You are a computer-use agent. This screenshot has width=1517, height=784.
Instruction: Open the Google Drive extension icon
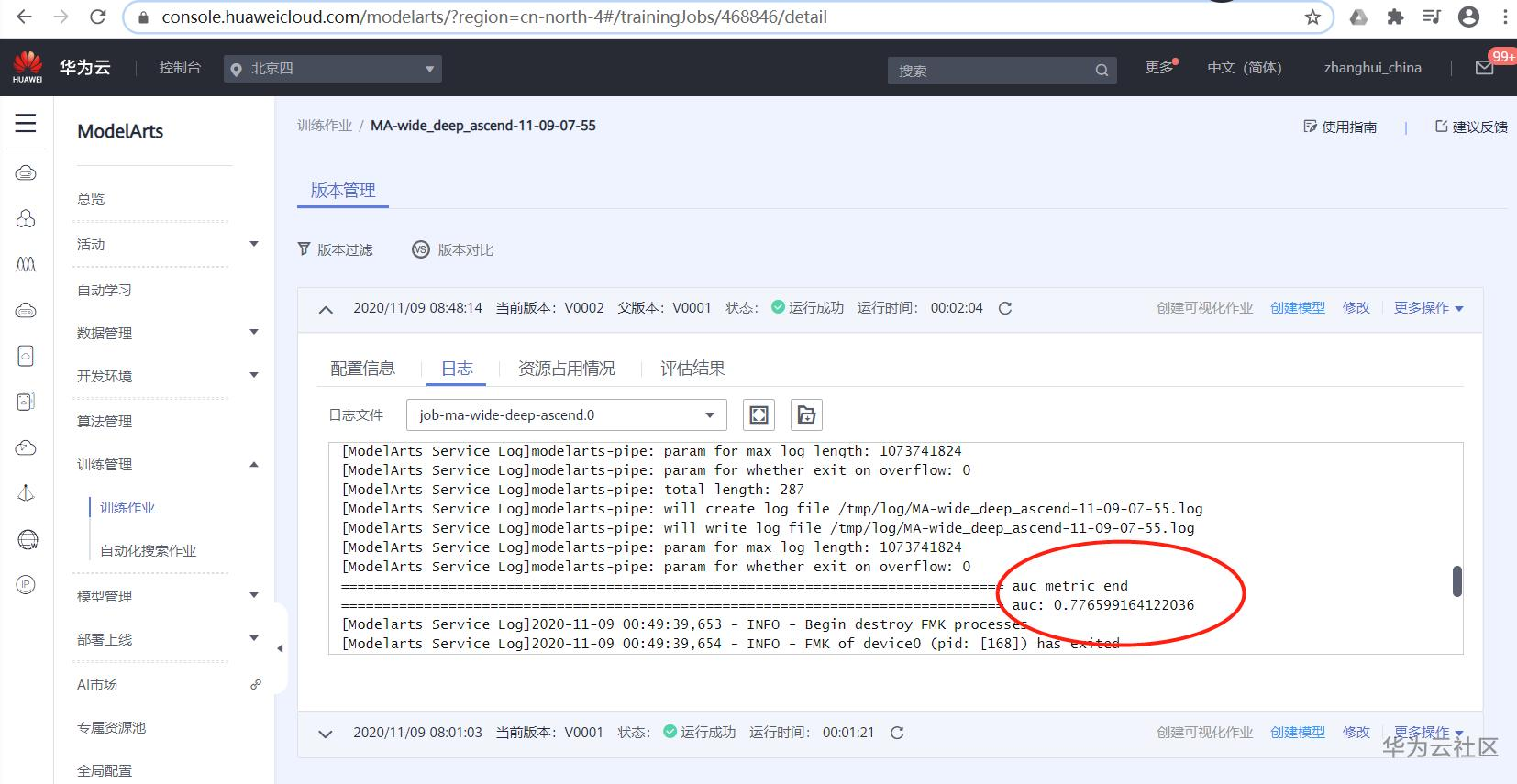1359,17
